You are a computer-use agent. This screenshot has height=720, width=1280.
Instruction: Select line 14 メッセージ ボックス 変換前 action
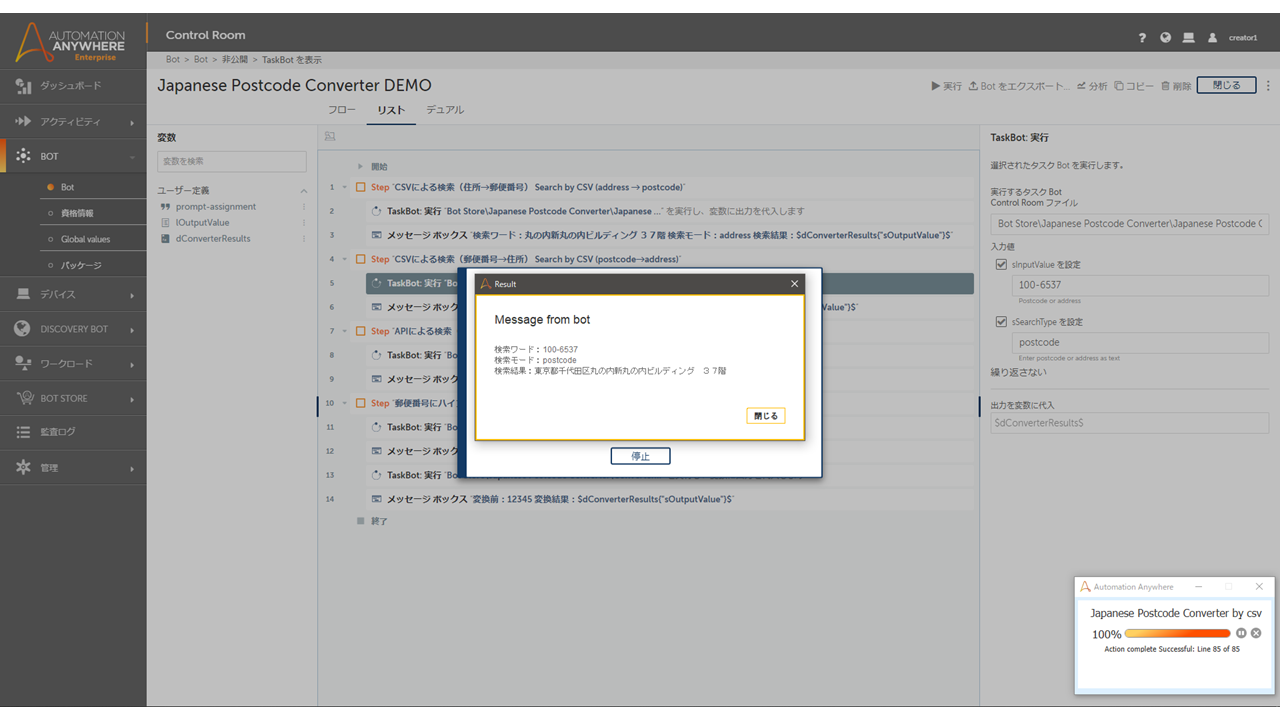click(x=670, y=499)
